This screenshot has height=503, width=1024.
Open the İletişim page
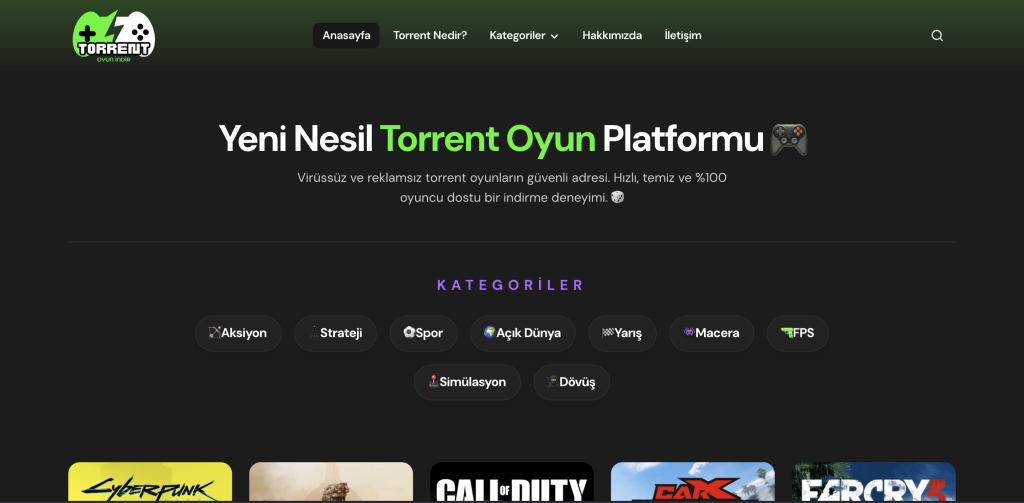tap(682, 35)
